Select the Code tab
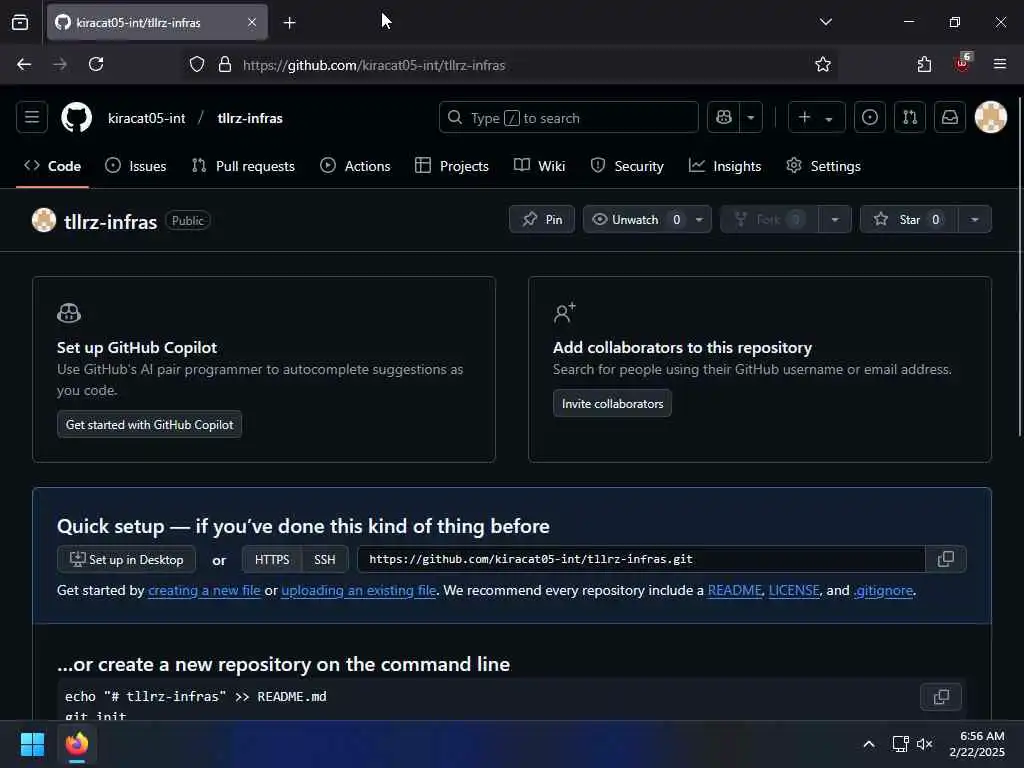 coord(52,166)
